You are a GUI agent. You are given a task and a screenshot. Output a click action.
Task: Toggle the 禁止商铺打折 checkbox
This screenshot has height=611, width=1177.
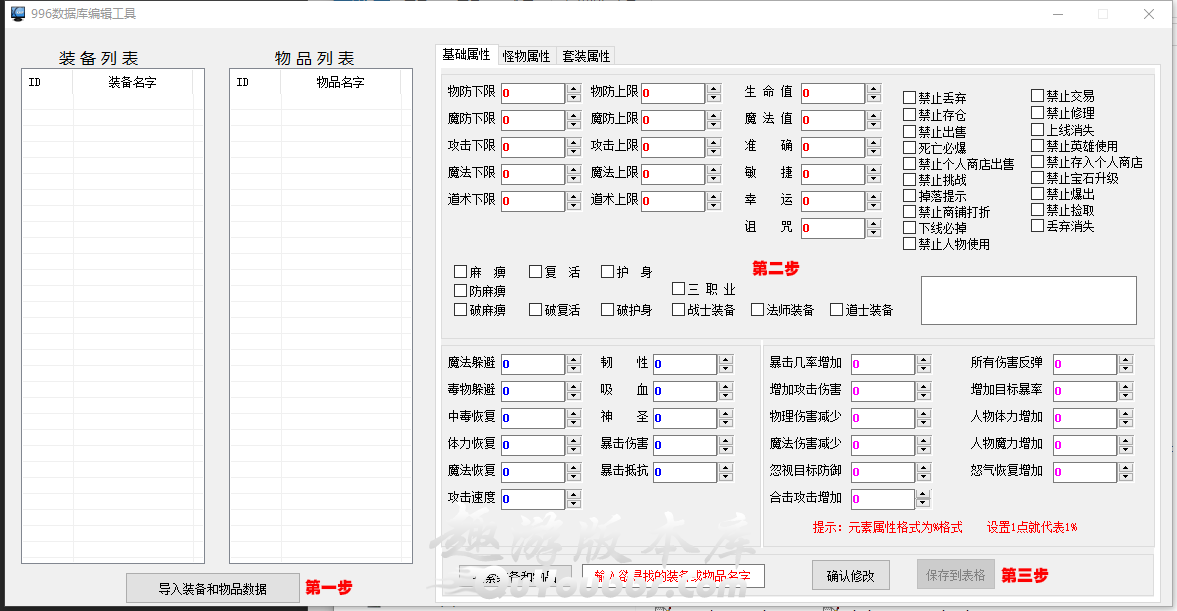point(909,212)
